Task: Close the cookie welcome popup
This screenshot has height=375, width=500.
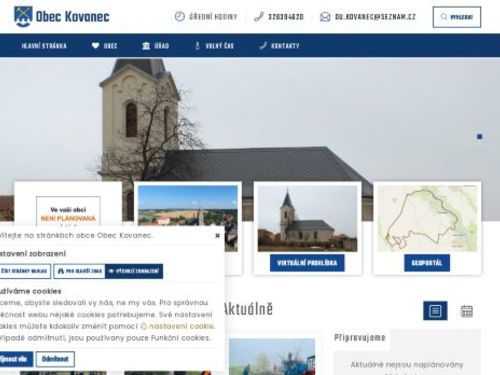Action: coord(217,236)
